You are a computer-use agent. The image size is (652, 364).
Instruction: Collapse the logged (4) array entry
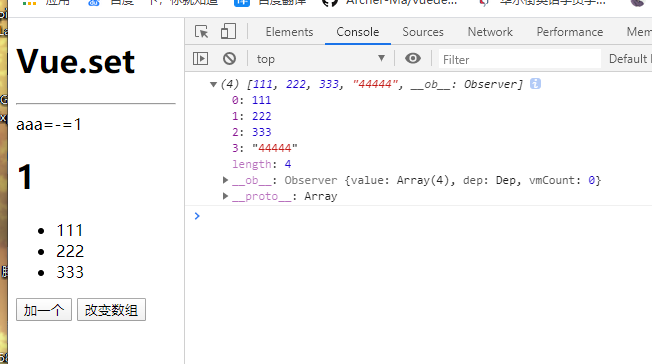(x=213, y=84)
